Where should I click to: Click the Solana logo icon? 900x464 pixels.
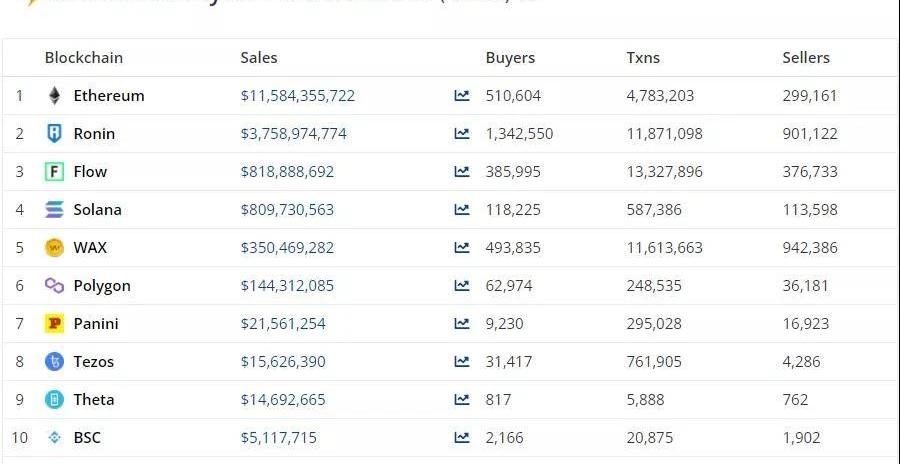pyautogui.click(x=54, y=210)
